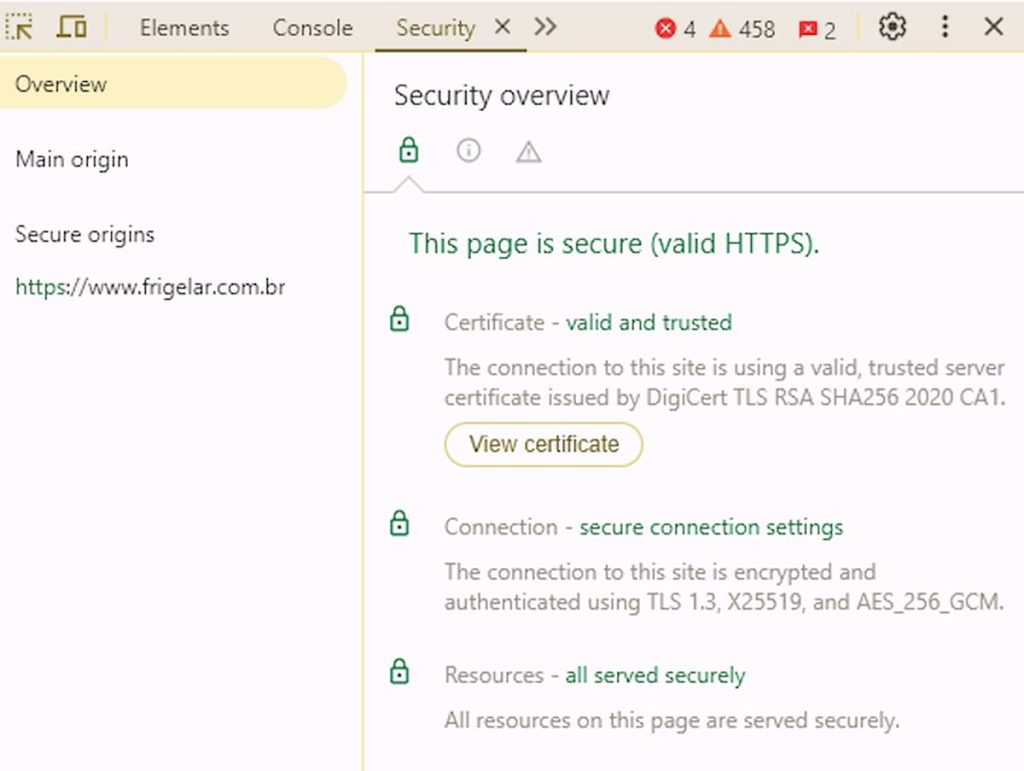
Task: Click the lock icon beside Resources
Action: click(x=399, y=672)
